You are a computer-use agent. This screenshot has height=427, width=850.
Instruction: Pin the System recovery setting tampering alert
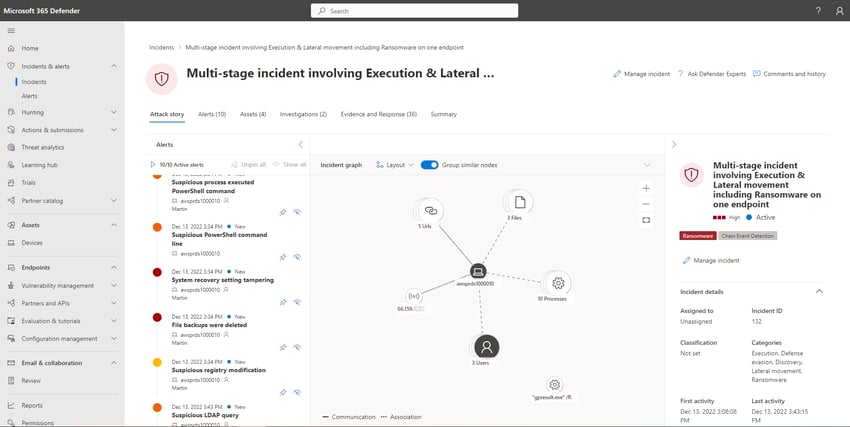click(x=283, y=302)
